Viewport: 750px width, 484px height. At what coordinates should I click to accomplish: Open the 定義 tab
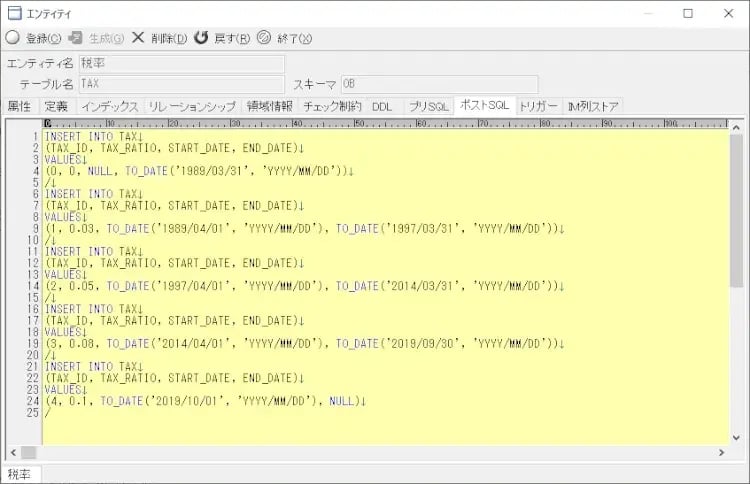[x=56, y=106]
